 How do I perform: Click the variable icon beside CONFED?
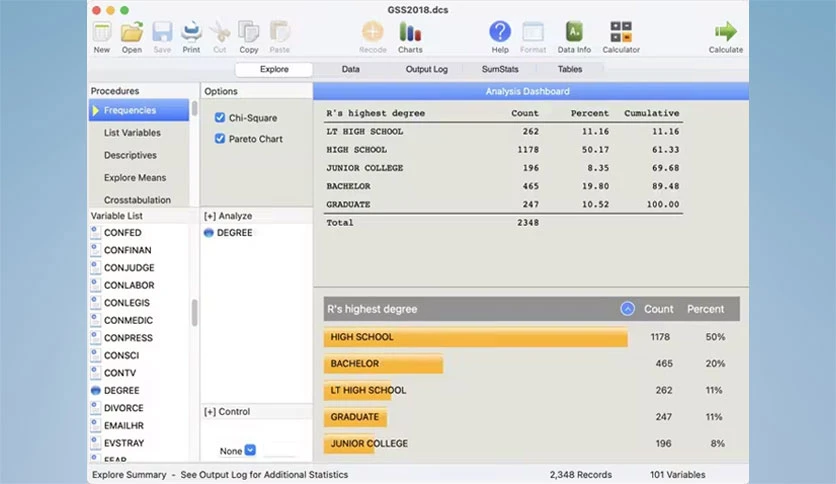click(95, 232)
